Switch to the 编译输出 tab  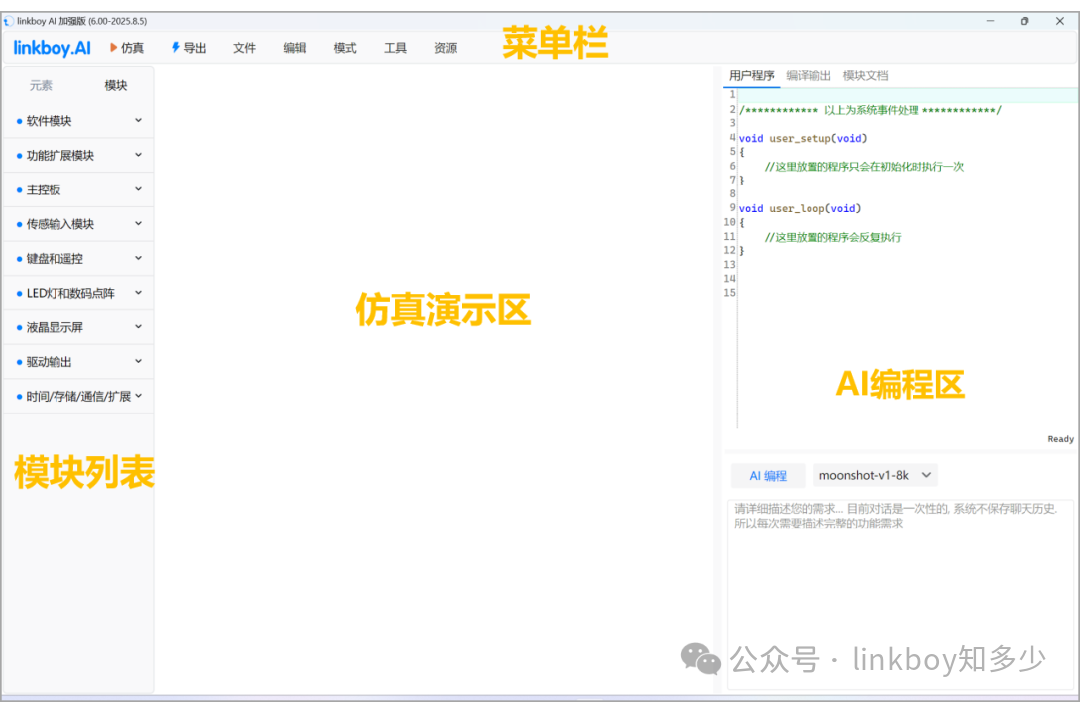tap(808, 76)
